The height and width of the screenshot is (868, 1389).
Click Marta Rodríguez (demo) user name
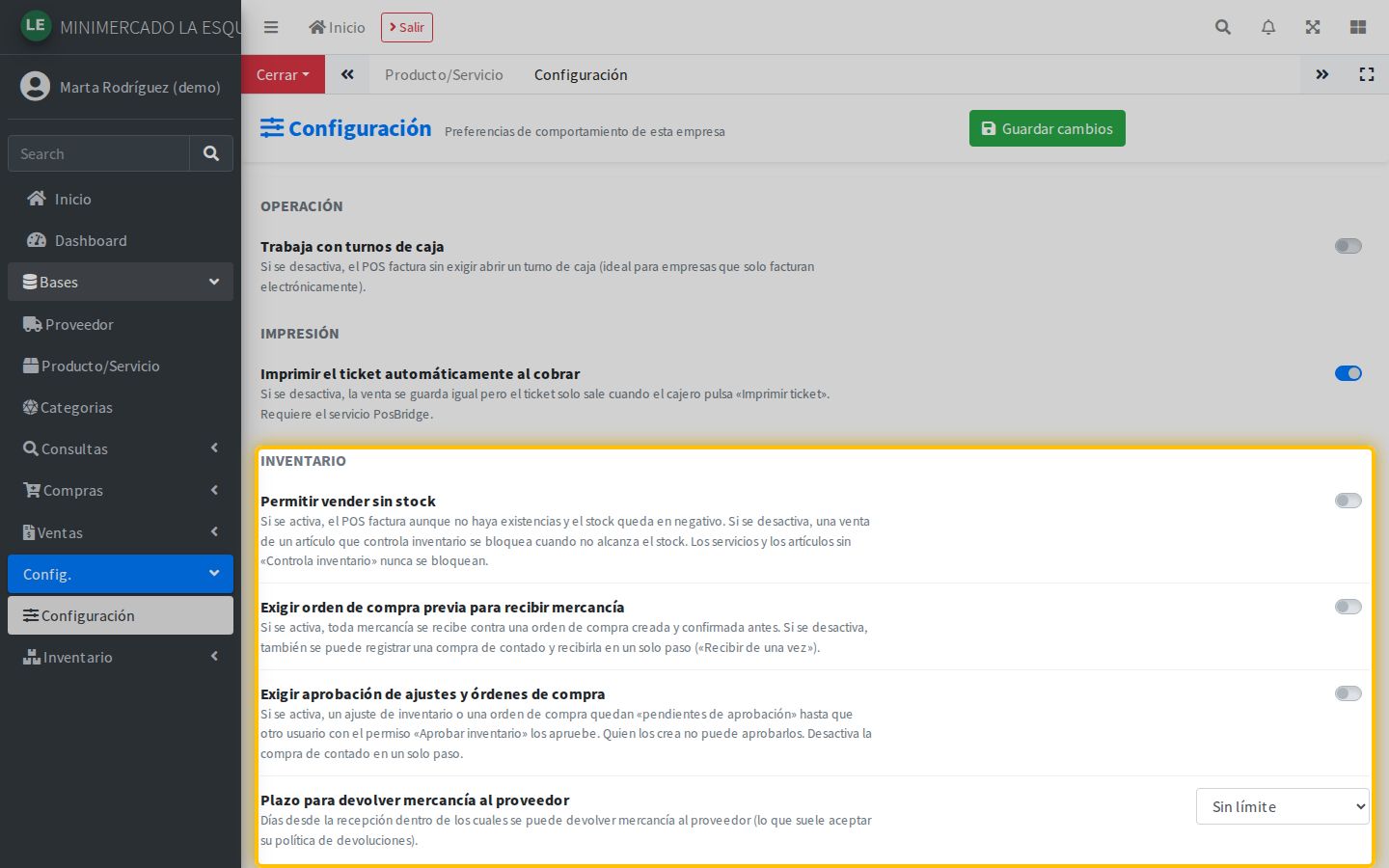pyautogui.click(x=140, y=87)
